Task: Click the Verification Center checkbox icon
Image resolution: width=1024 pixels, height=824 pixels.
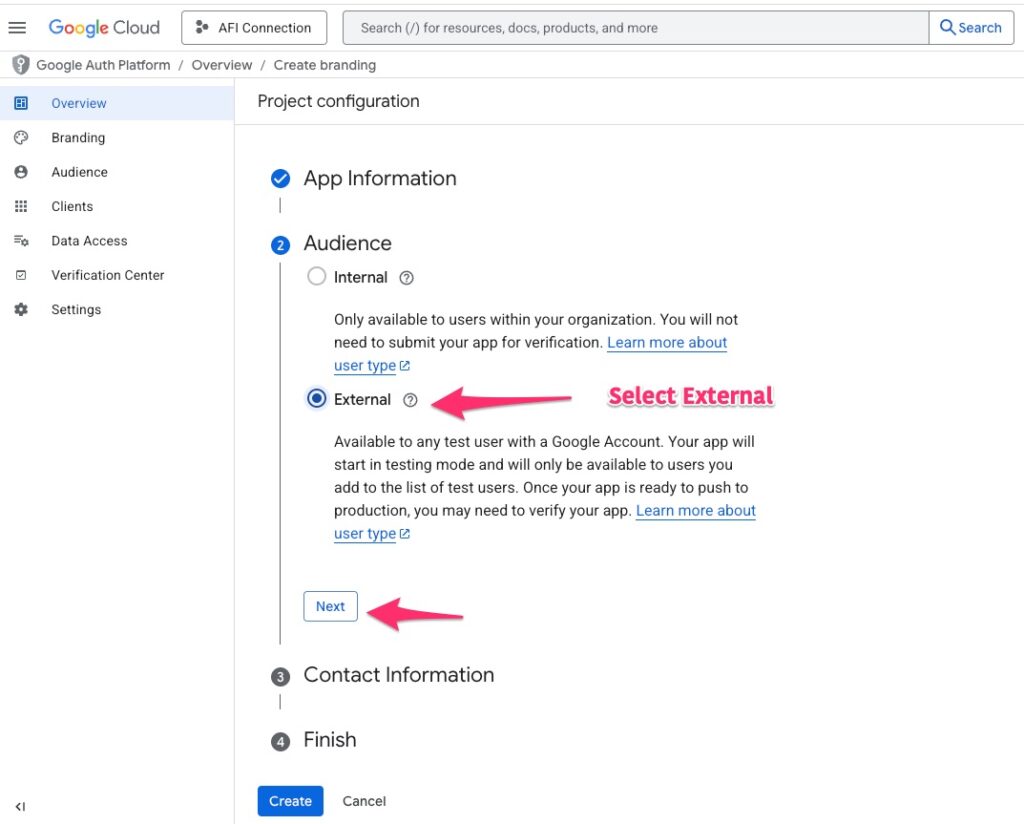Action: tap(21, 275)
